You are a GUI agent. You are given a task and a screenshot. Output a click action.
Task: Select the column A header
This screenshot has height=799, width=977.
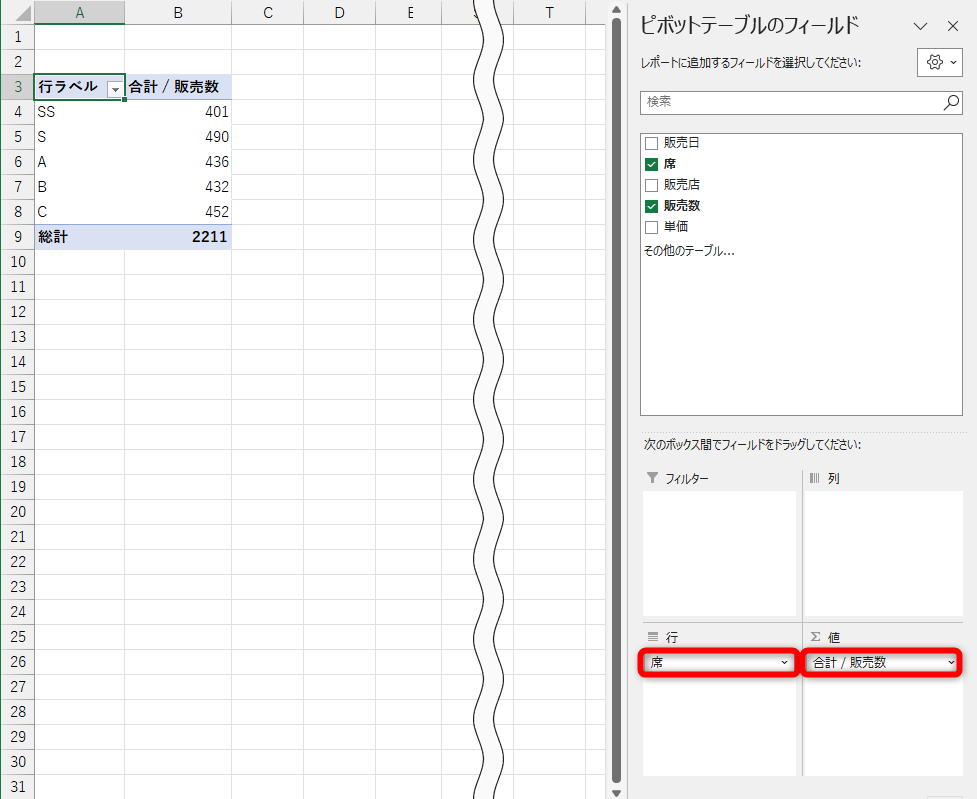pos(80,12)
